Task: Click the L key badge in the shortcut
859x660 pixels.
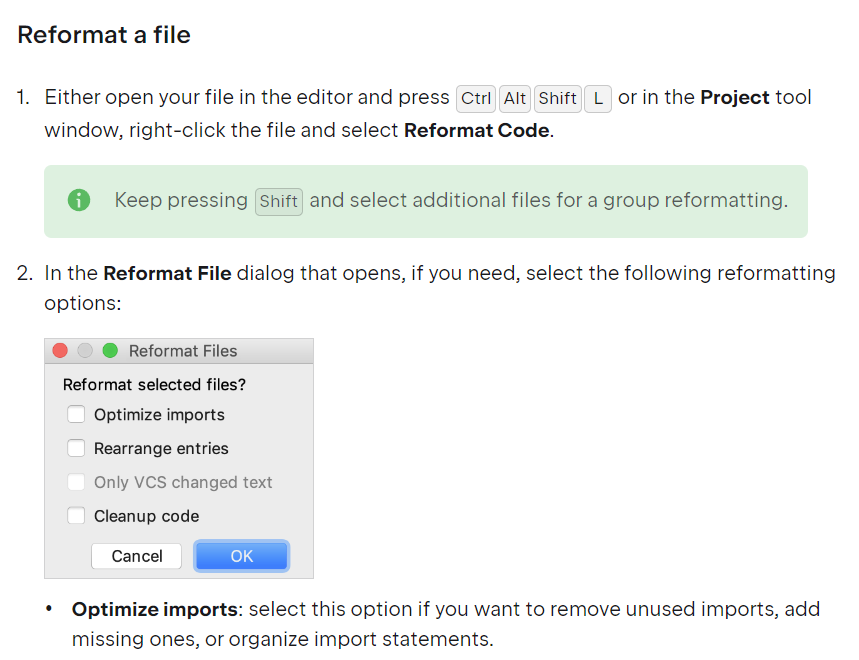Action: (598, 98)
